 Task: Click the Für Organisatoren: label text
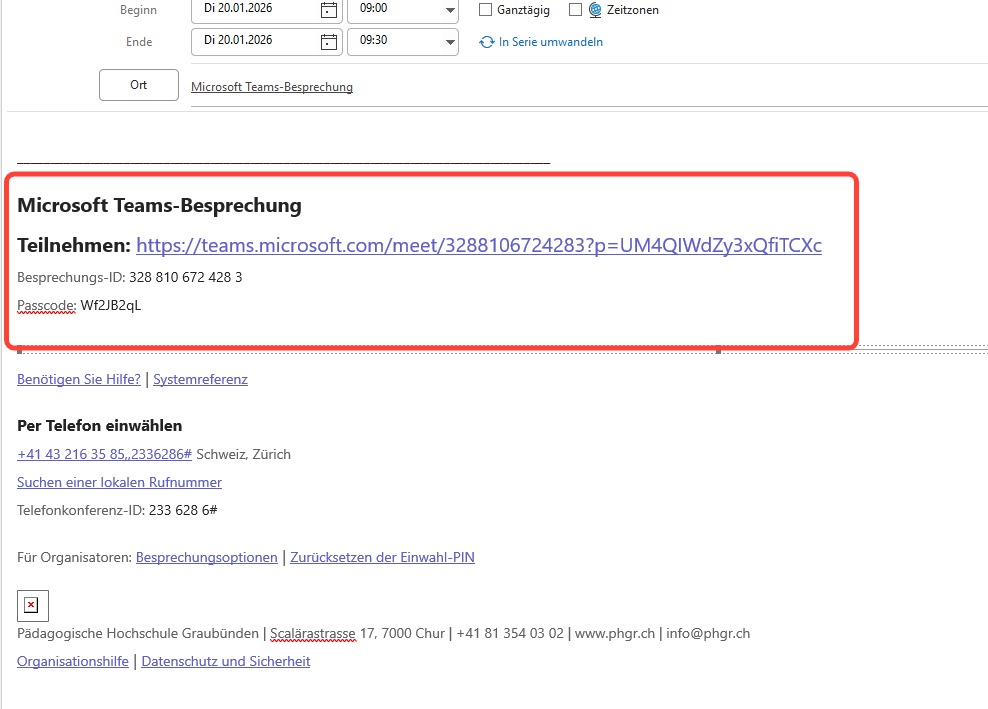point(74,557)
